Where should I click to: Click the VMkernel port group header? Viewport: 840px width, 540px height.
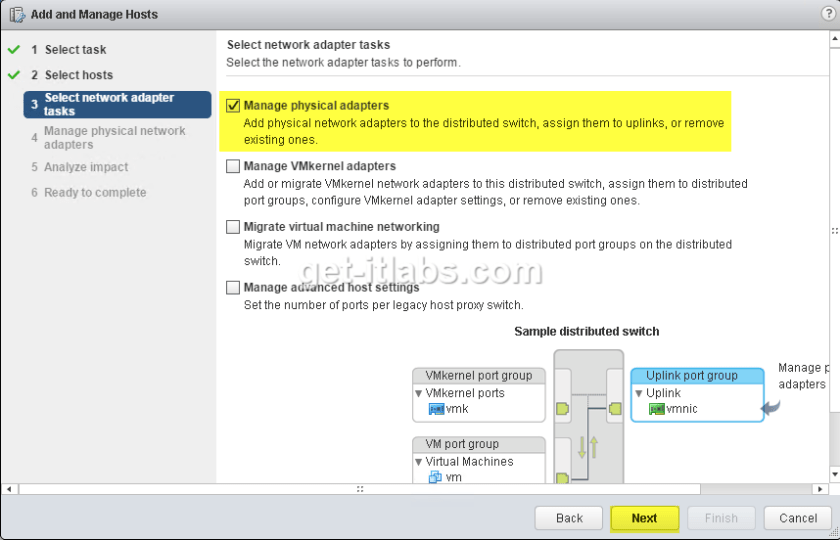coord(479,376)
